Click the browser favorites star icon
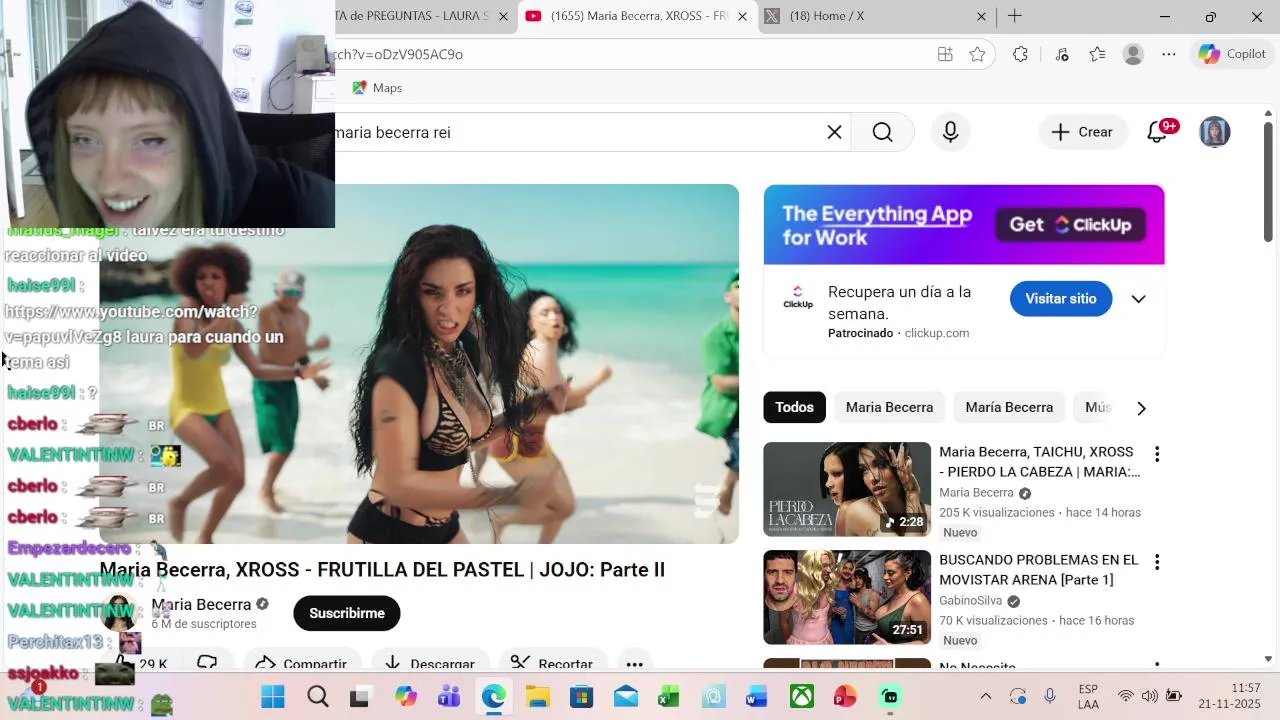Viewport: 1280px width, 720px height. (x=977, y=54)
